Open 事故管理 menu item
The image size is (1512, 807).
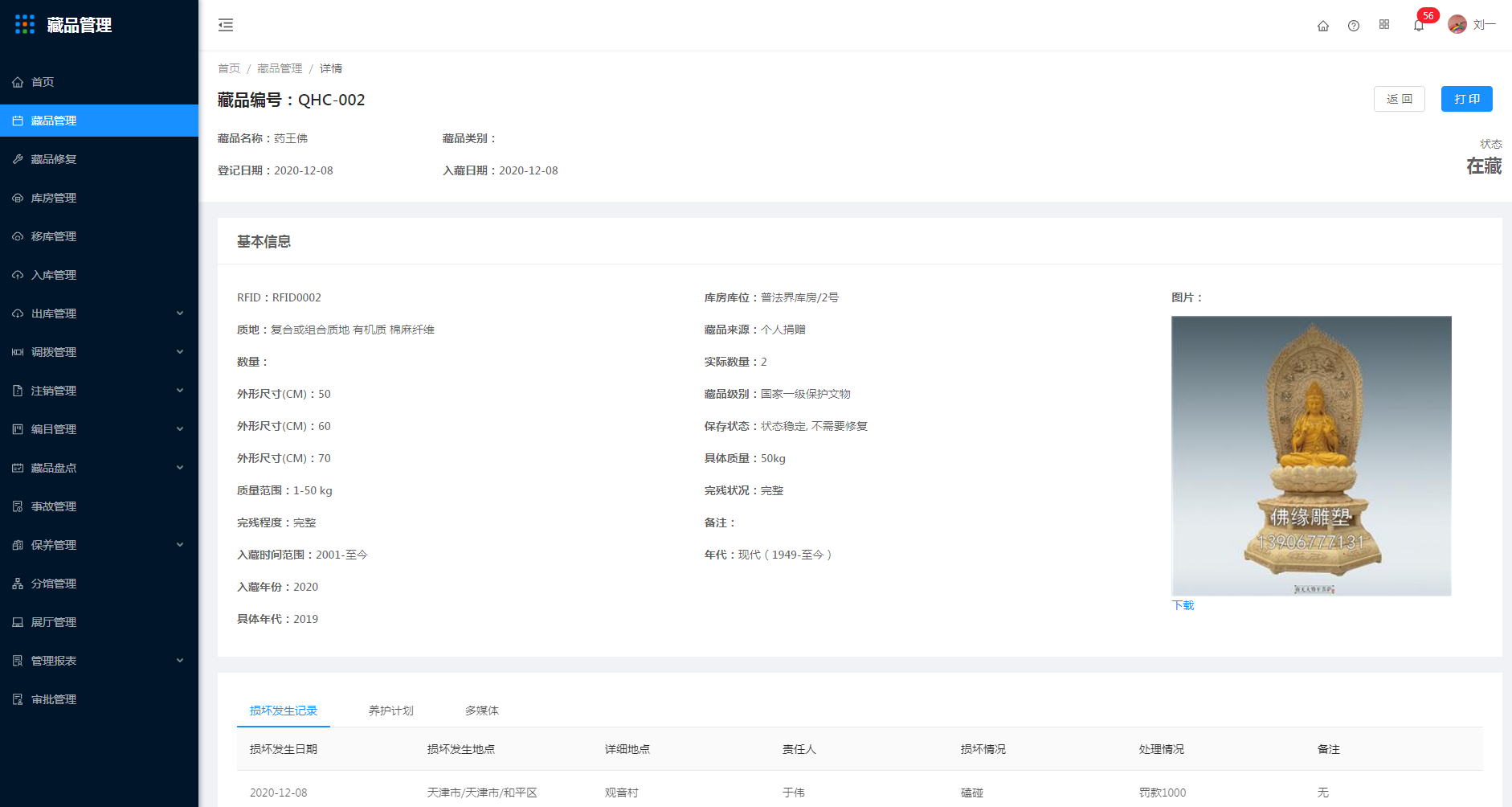pyautogui.click(x=99, y=506)
